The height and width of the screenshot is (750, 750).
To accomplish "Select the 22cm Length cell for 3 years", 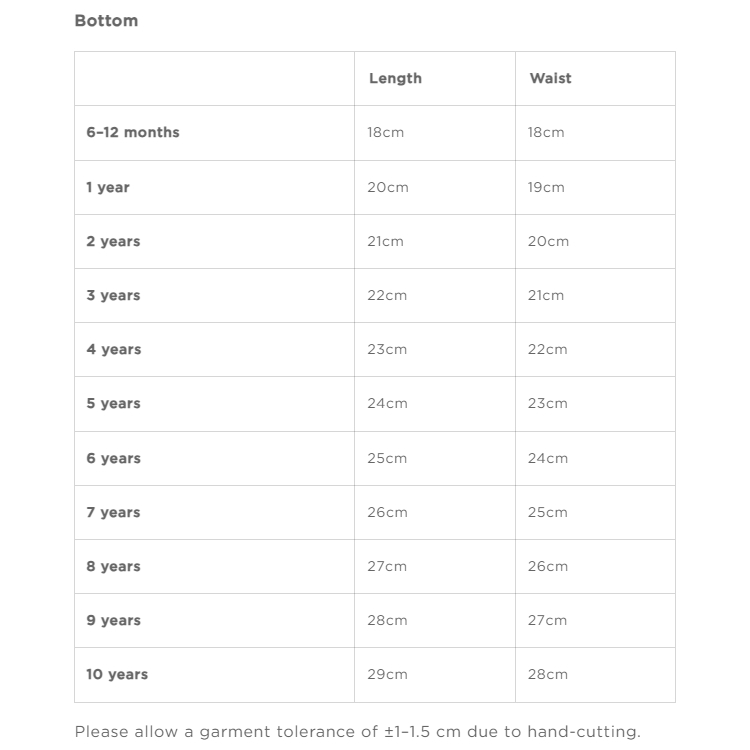I will pyautogui.click(x=387, y=295).
